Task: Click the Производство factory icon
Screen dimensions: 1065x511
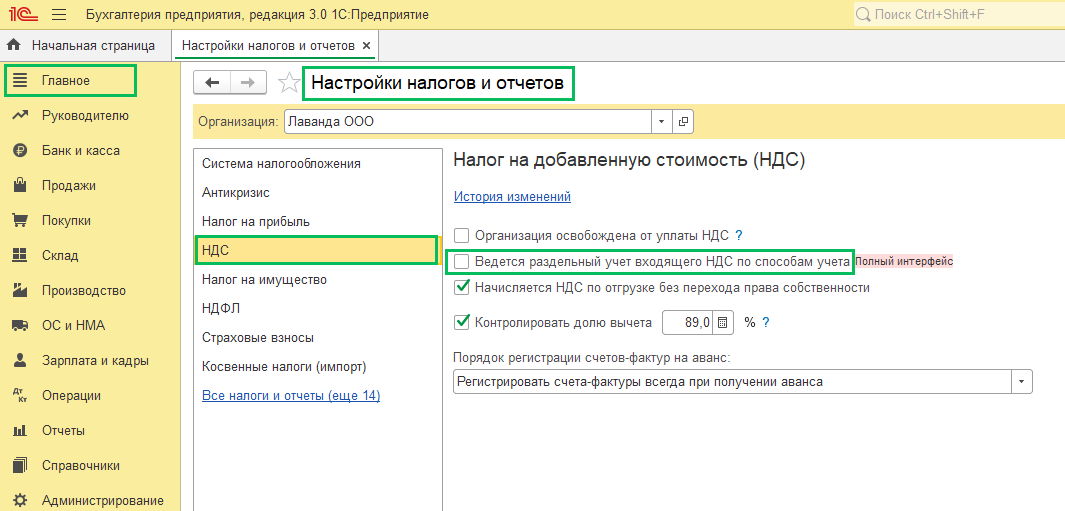Action: coord(20,291)
